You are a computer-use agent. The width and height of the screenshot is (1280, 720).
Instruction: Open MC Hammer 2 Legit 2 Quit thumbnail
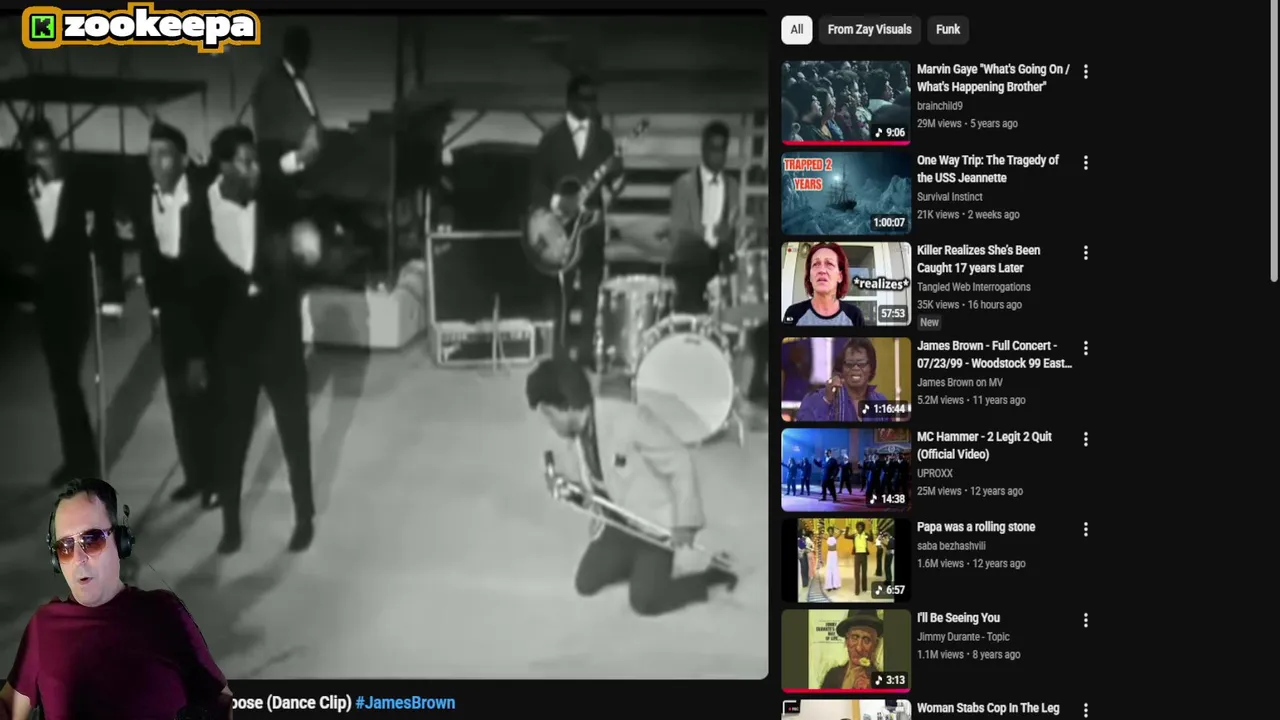[x=846, y=470]
